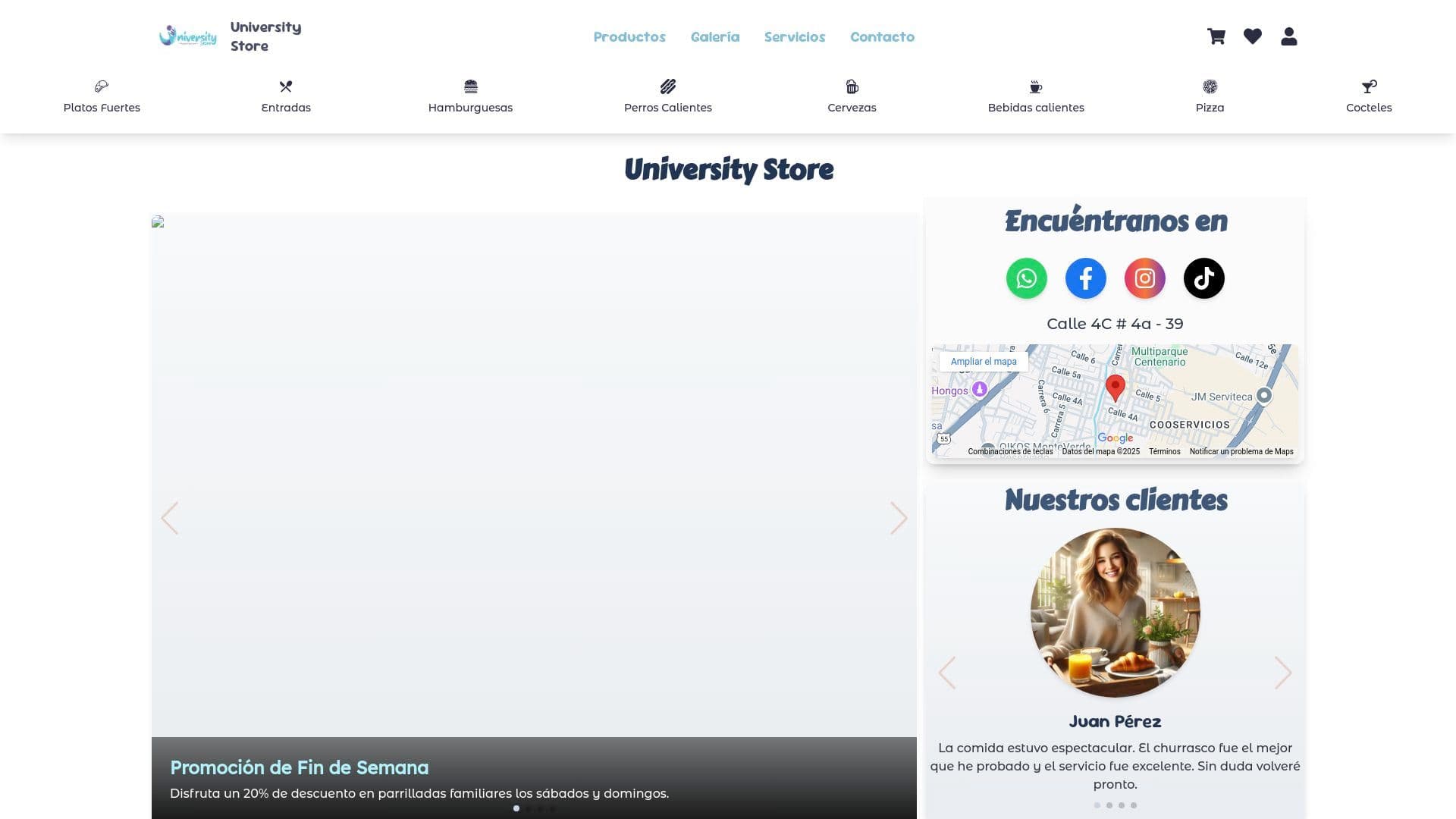Click the Promoción de Fin de Semana title
This screenshot has height=819, width=1456.
point(300,767)
